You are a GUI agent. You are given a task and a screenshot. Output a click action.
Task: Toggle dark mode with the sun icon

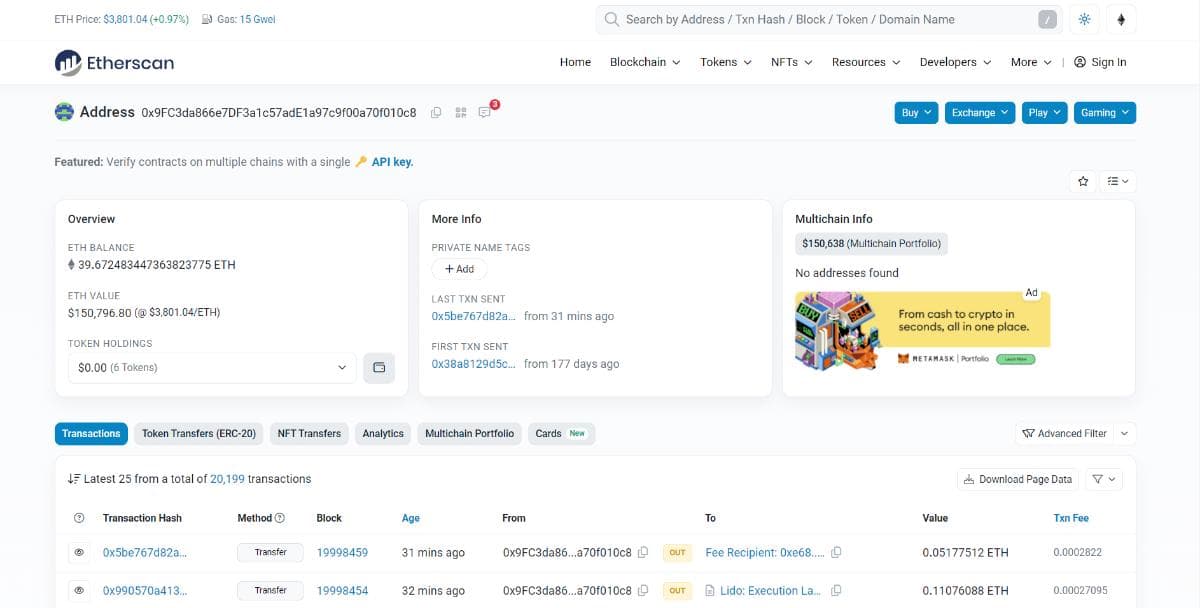(1084, 19)
